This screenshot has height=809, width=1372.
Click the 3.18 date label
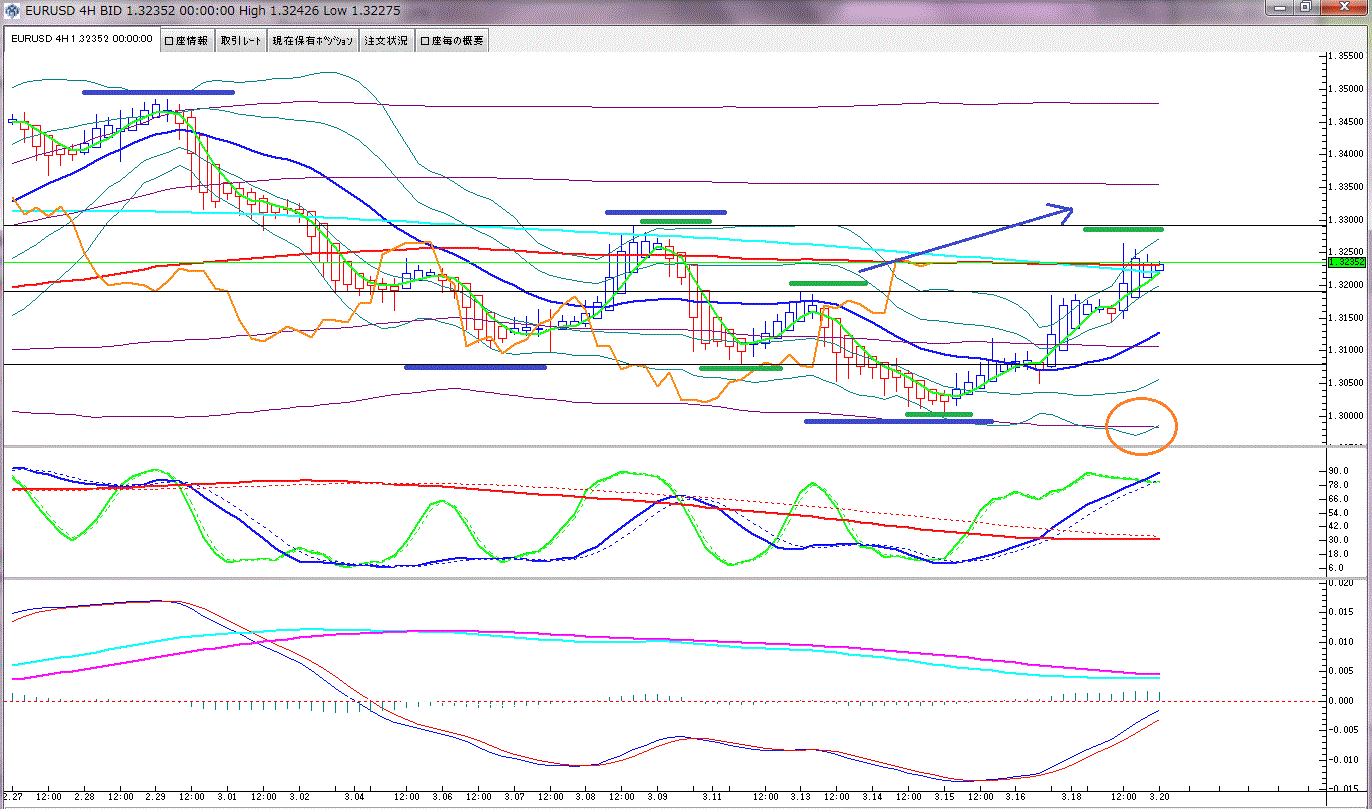(1070, 798)
